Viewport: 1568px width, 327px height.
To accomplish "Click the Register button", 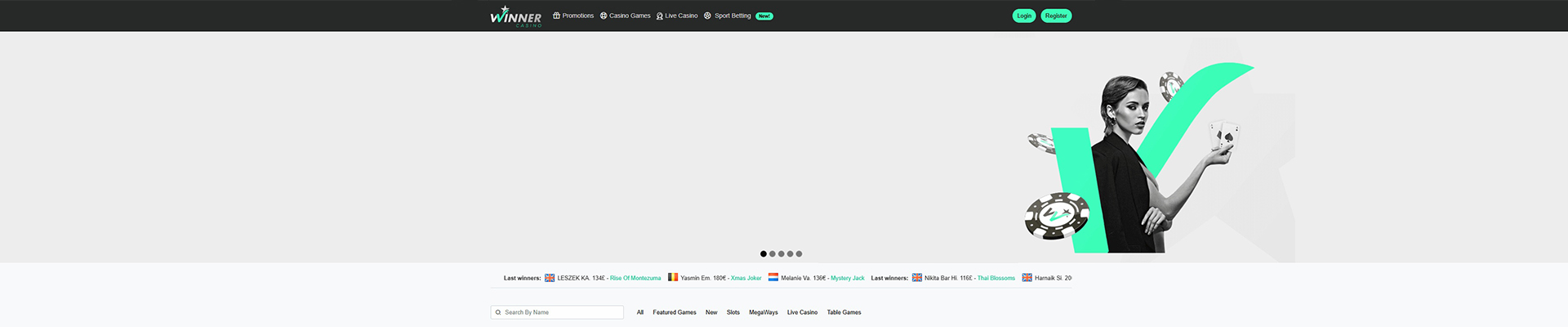I will point(1056,16).
